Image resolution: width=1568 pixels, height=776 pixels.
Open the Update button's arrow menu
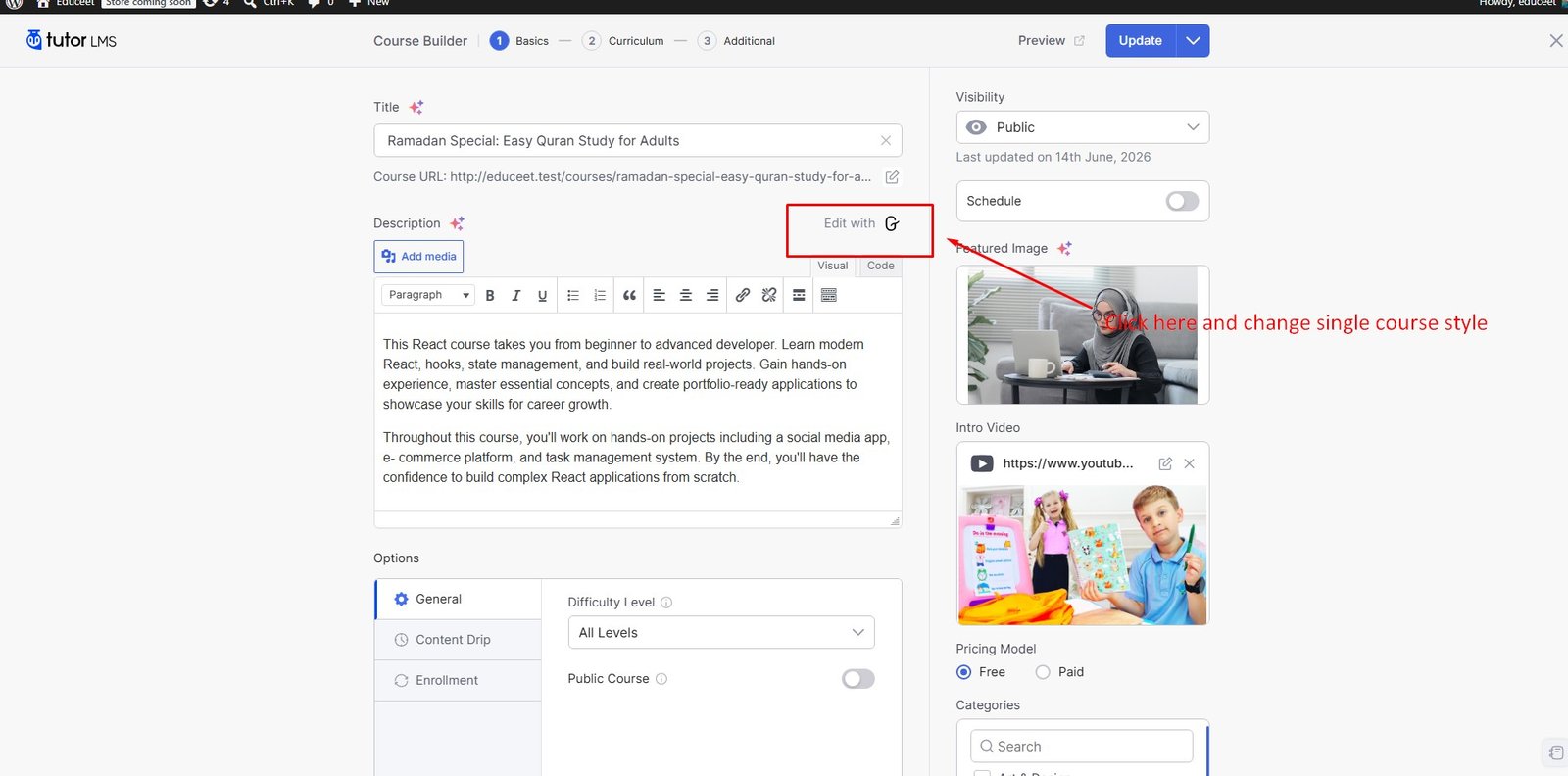pos(1193,41)
